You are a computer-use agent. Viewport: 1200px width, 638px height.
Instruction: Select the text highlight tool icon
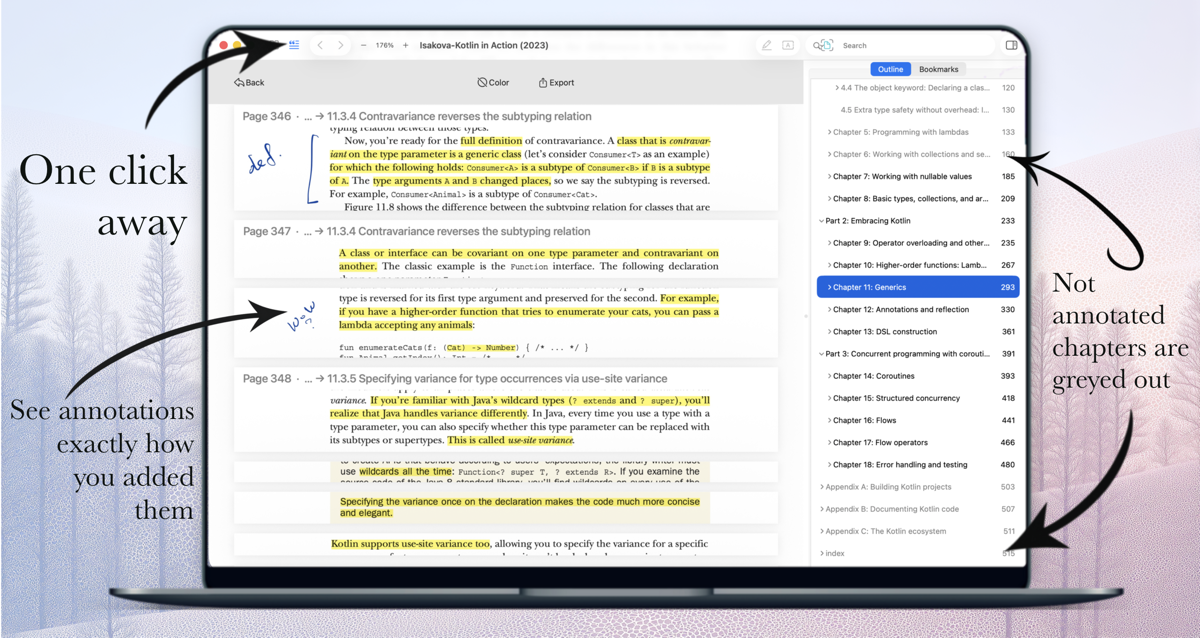point(788,45)
